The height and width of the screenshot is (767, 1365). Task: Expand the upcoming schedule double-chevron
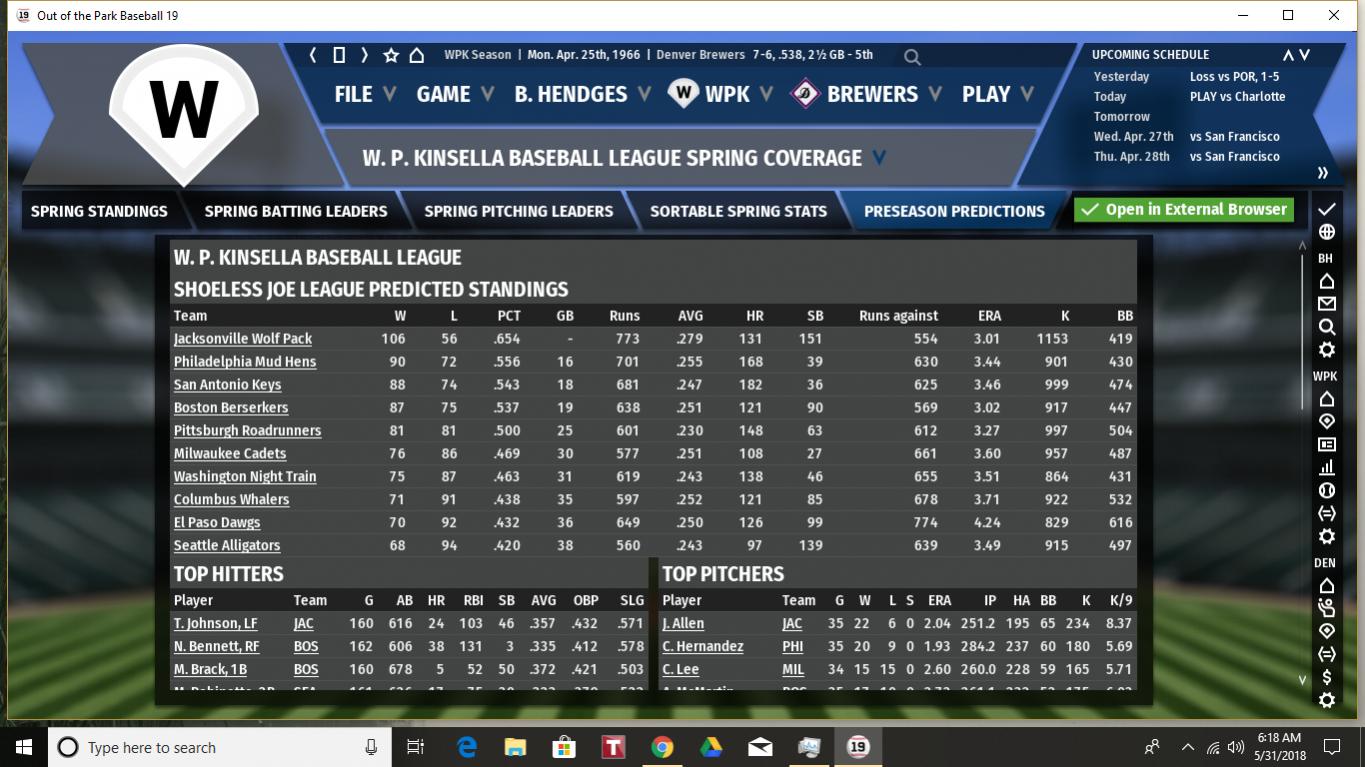click(1323, 173)
